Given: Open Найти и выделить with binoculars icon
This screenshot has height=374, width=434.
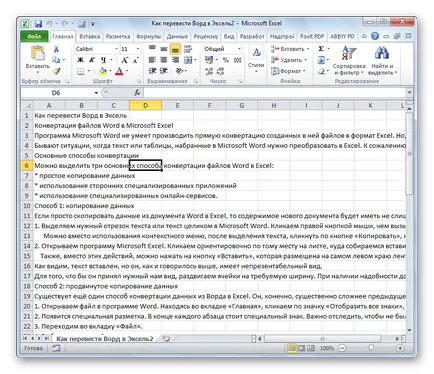Looking at the screenshot, I should tap(382, 60).
